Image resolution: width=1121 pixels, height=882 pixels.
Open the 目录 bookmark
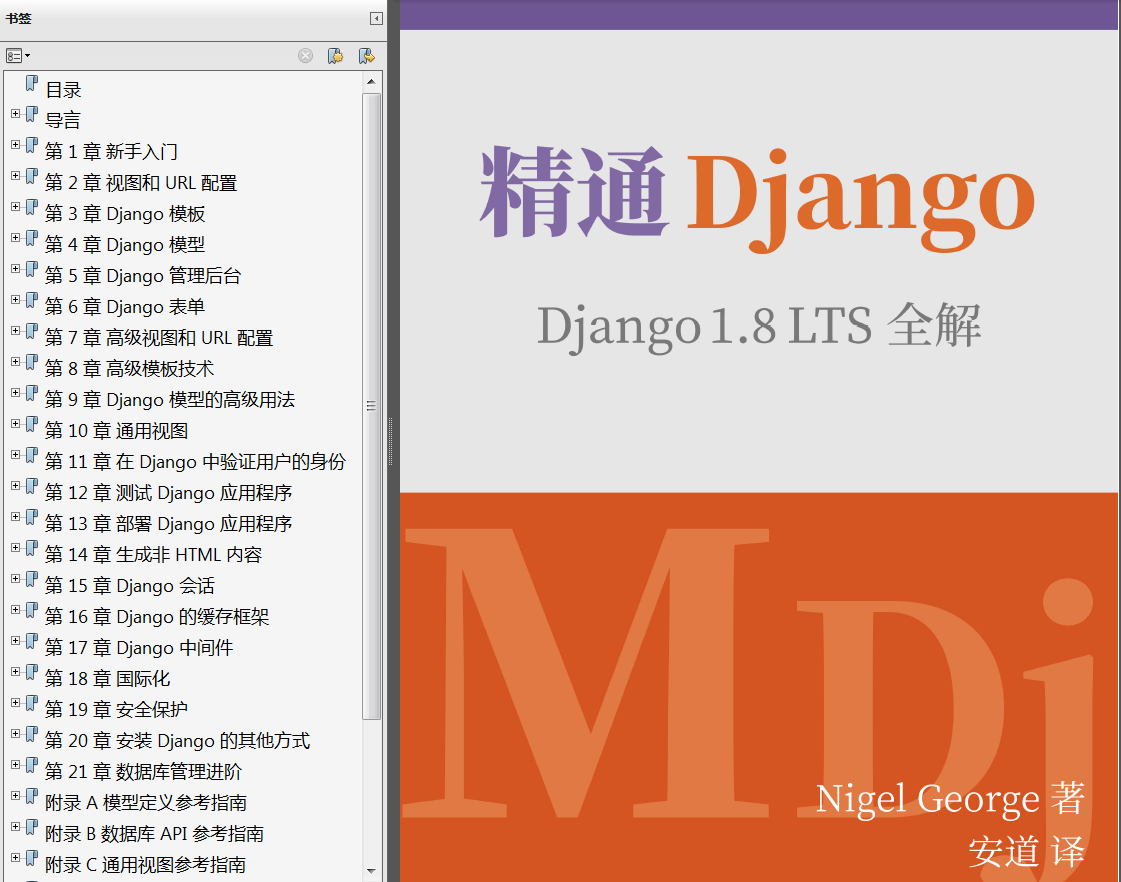click(64, 90)
